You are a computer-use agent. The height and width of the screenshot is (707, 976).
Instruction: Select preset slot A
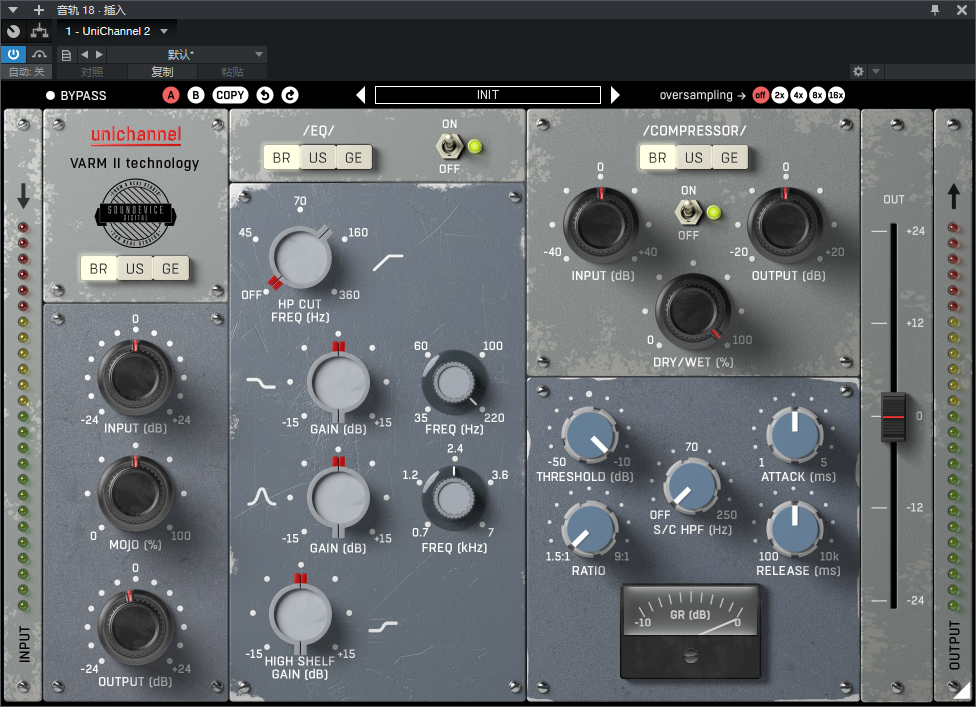pos(171,95)
